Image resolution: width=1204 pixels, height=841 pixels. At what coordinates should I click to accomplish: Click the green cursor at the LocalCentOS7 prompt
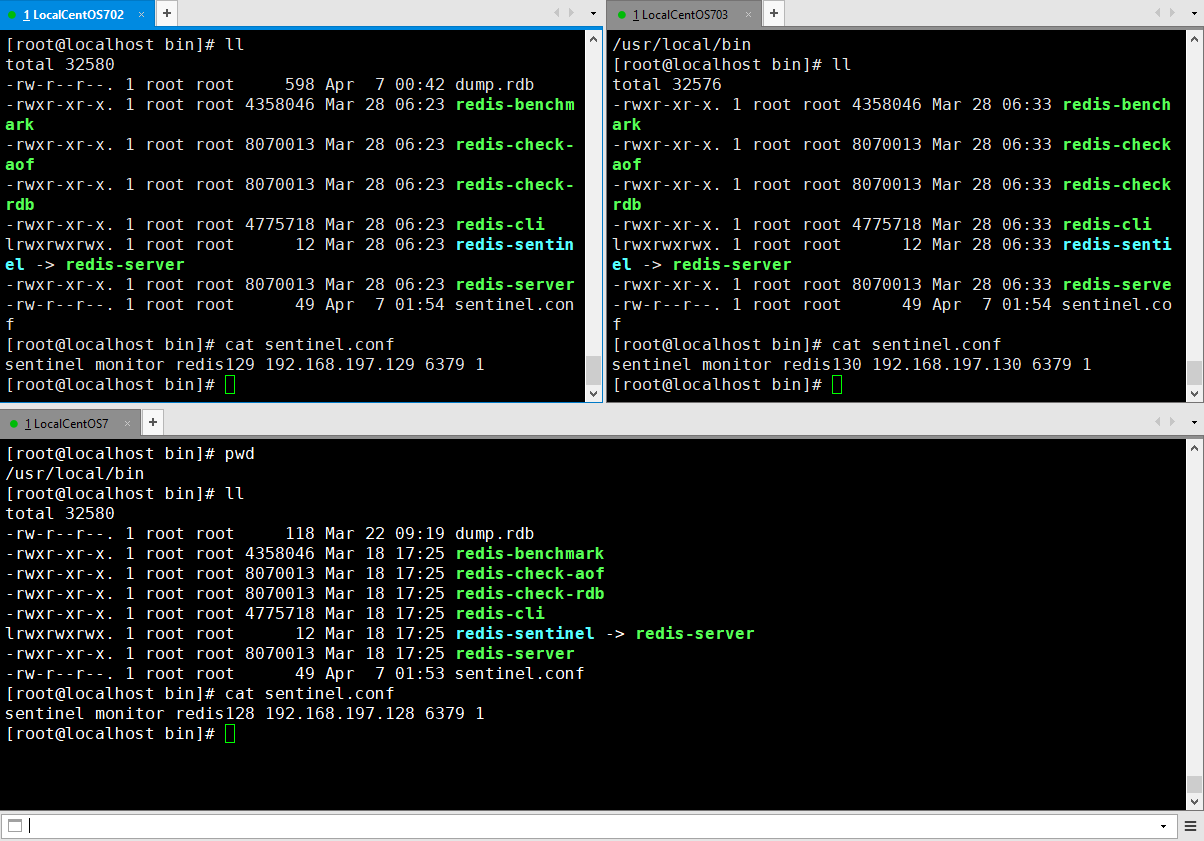(x=230, y=734)
